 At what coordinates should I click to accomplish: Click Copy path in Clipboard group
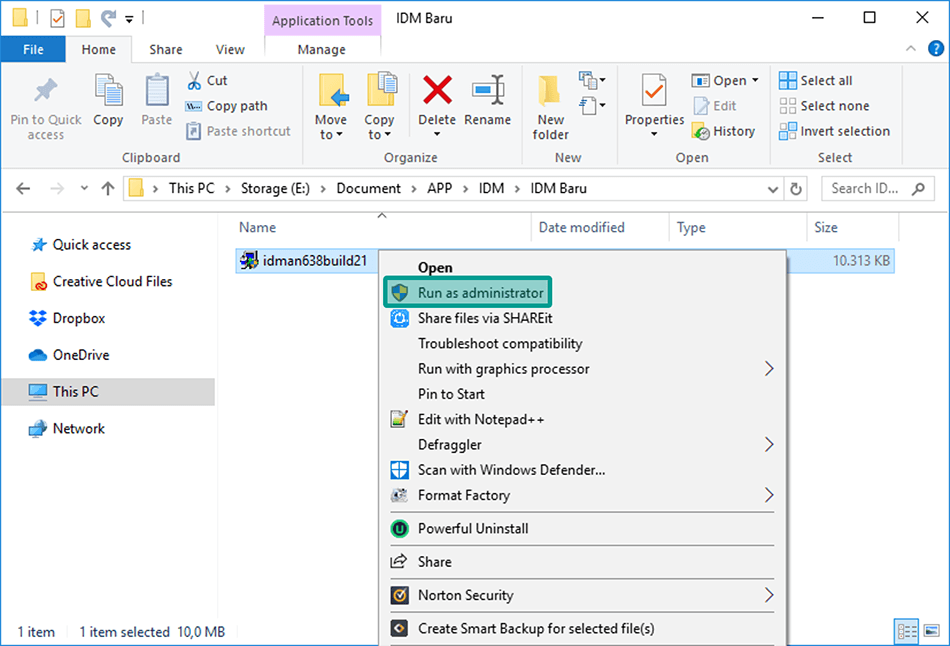pyautogui.click(x=227, y=106)
